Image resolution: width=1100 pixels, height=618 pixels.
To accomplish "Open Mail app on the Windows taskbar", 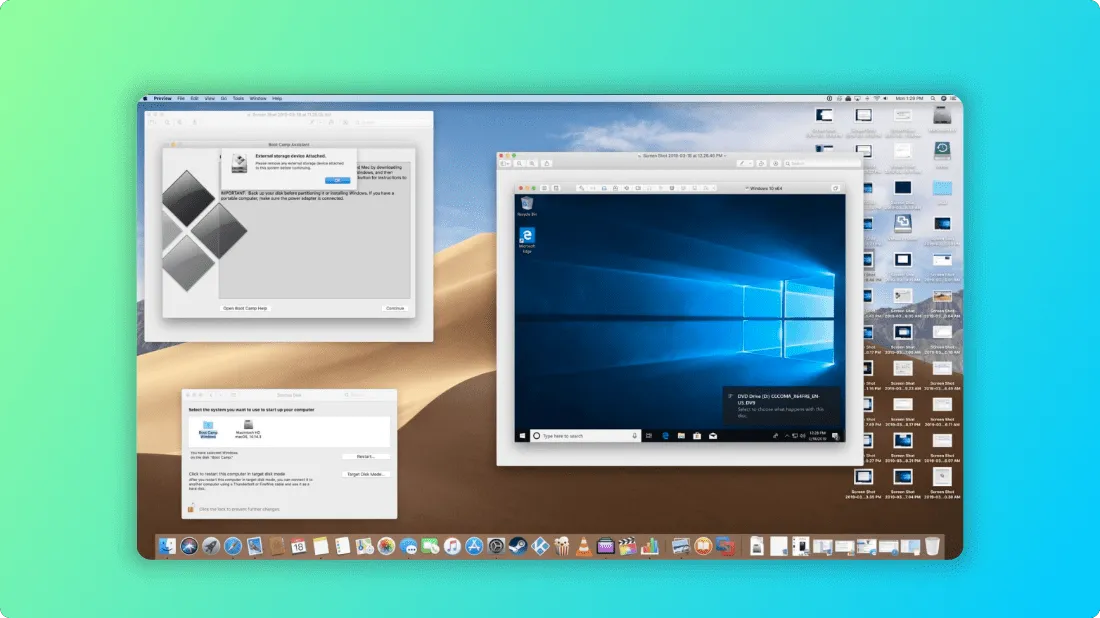I will [x=713, y=436].
